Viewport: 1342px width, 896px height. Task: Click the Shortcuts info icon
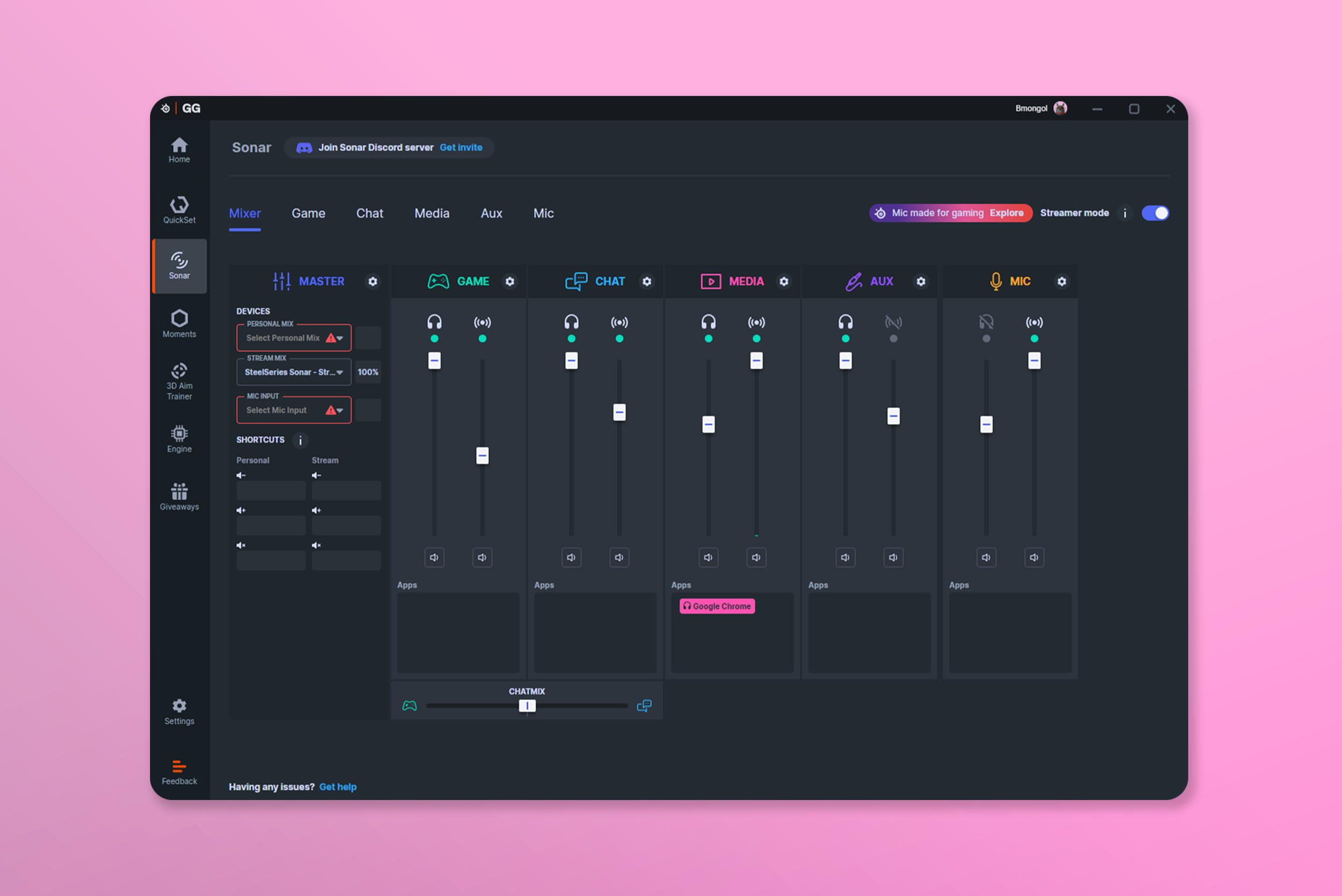point(300,440)
